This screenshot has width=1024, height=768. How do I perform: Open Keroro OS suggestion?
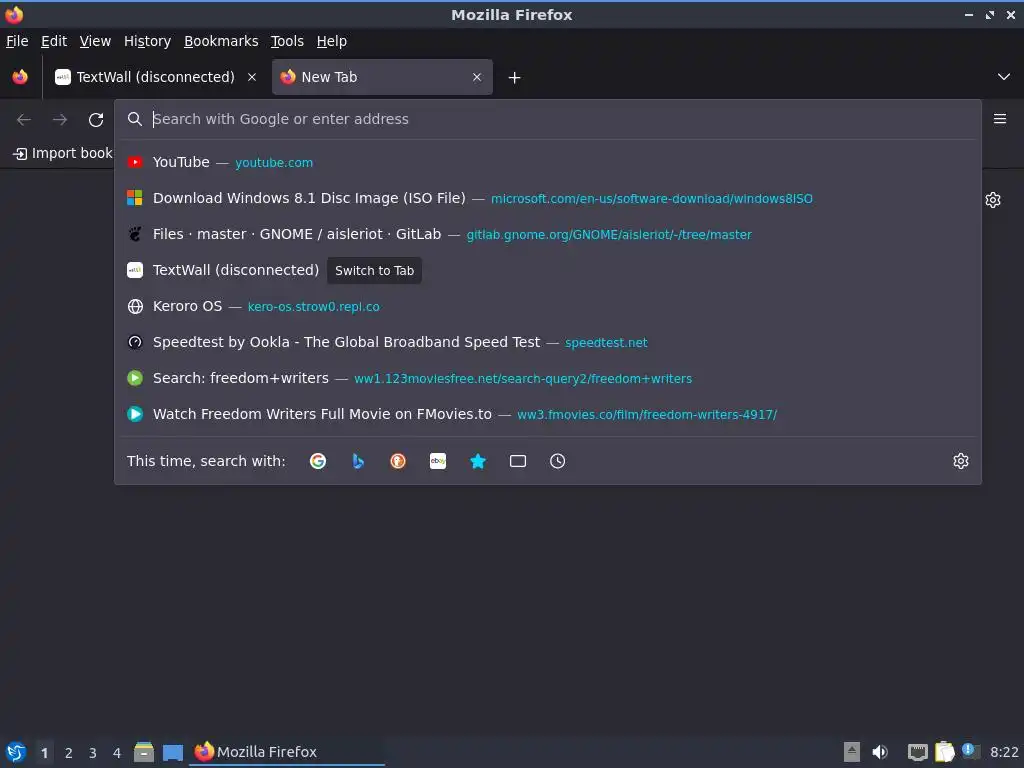(548, 306)
